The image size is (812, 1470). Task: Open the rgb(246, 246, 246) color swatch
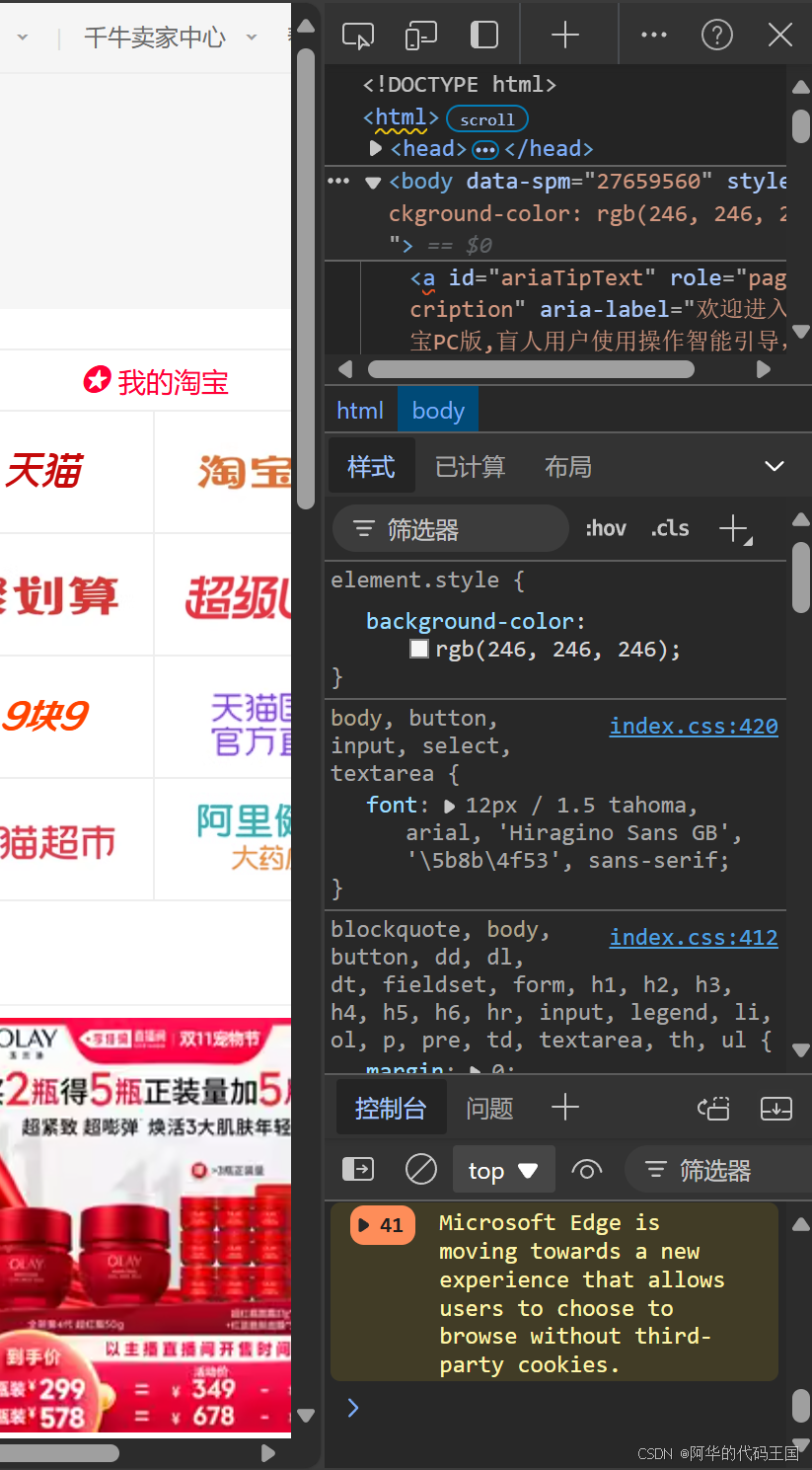[x=419, y=649]
